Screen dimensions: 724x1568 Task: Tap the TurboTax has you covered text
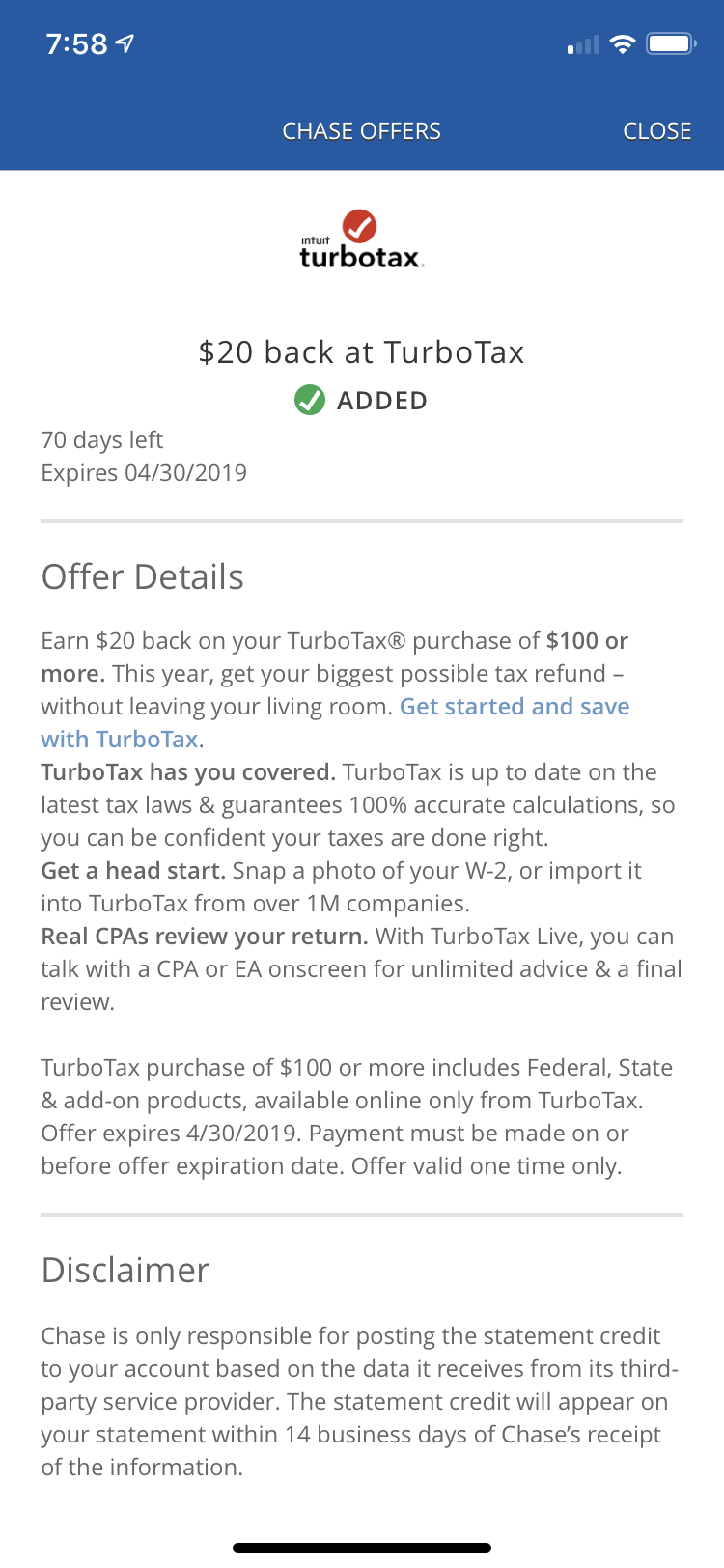(x=188, y=772)
